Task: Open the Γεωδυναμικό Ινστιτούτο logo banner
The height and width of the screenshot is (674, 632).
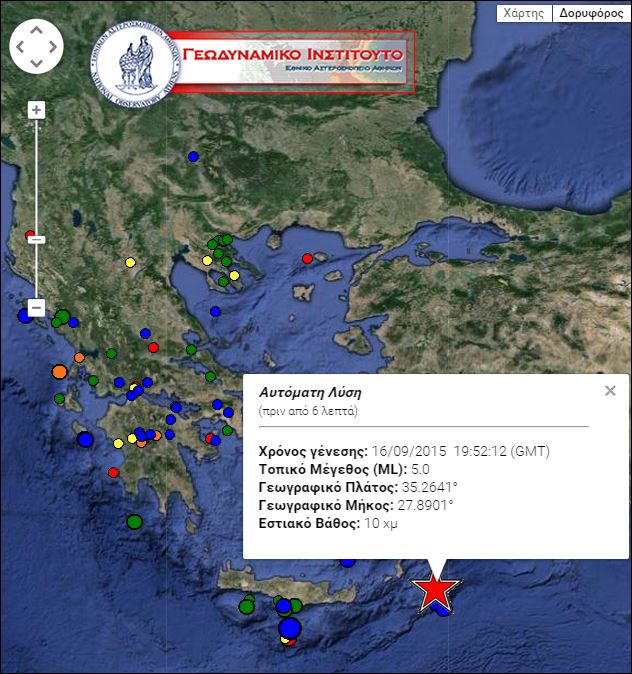Action: pos(291,62)
